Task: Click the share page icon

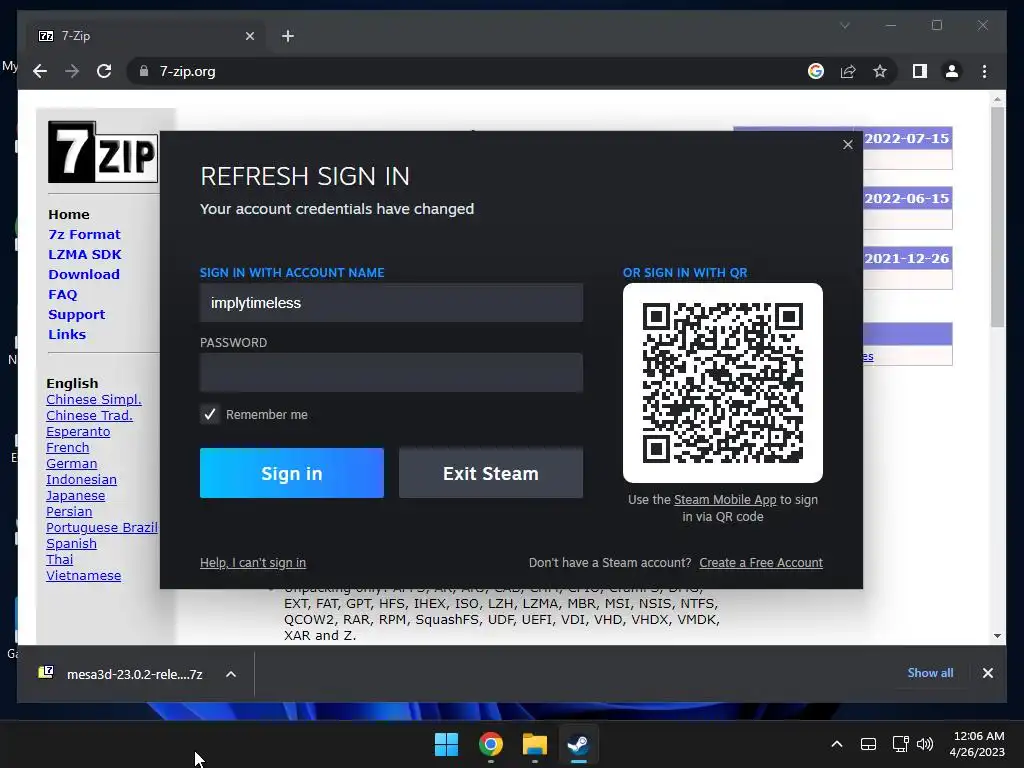Action: pyautogui.click(x=848, y=71)
